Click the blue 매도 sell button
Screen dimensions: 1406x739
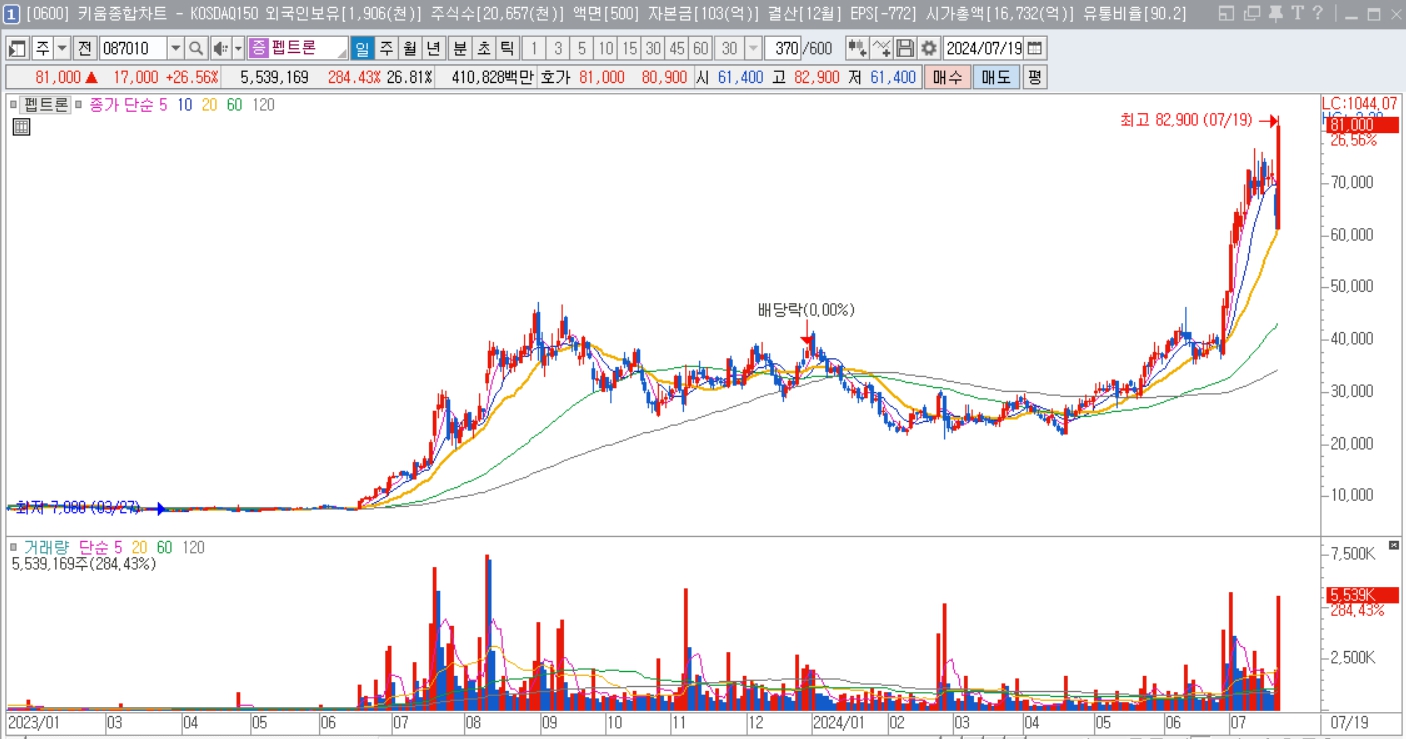pos(996,77)
